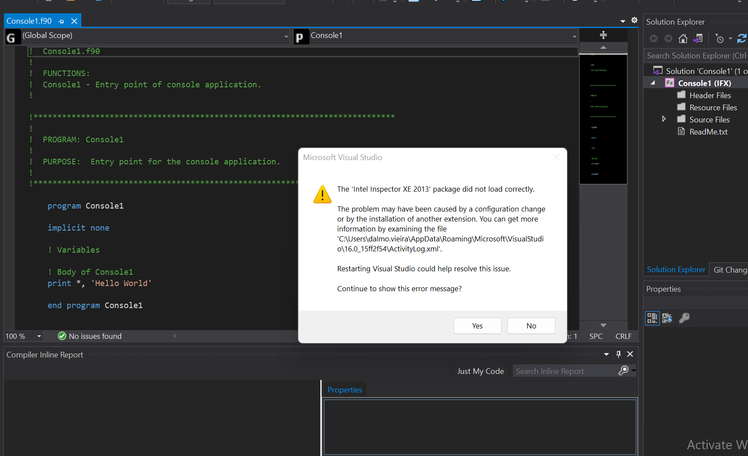
Task: Focus the Search Inline Report field
Action: [564, 371]
